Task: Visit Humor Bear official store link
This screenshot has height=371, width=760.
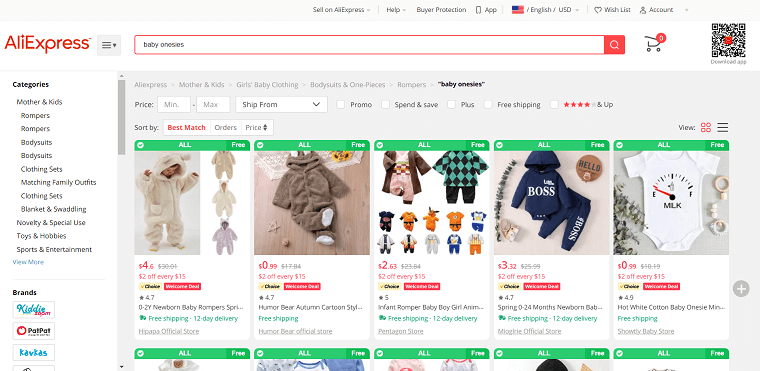Action: pyautogui.click(x=295, y=331)
